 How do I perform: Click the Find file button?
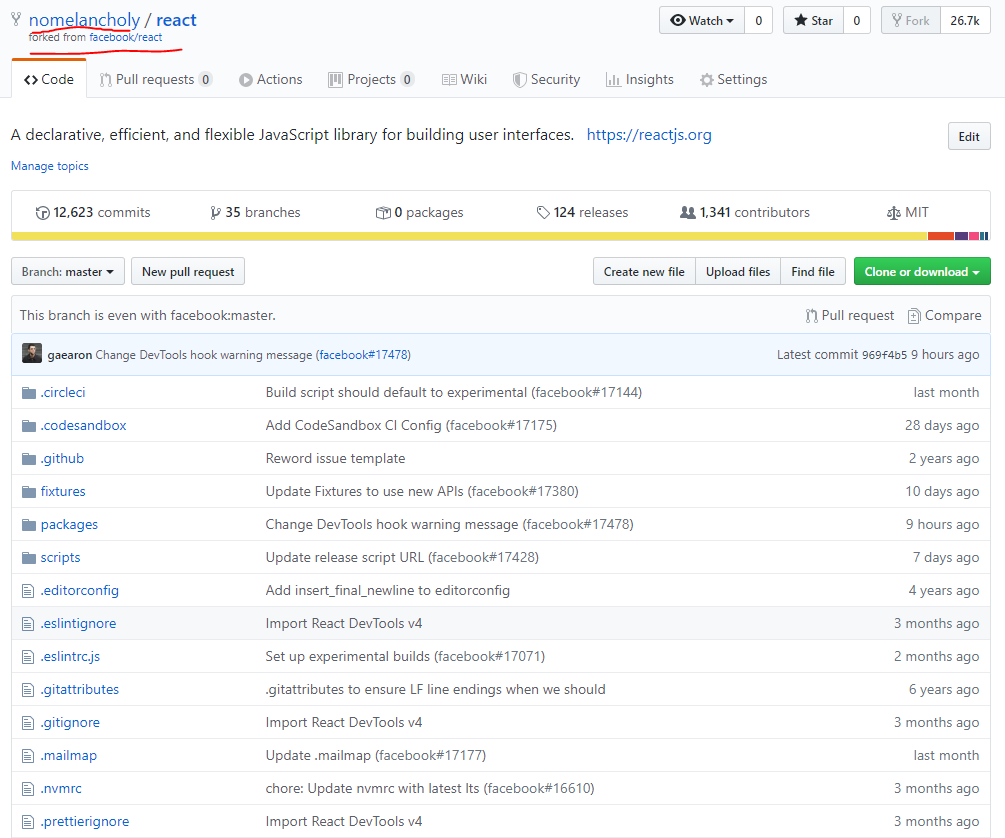pyautogui.click(x=813, y=272)
